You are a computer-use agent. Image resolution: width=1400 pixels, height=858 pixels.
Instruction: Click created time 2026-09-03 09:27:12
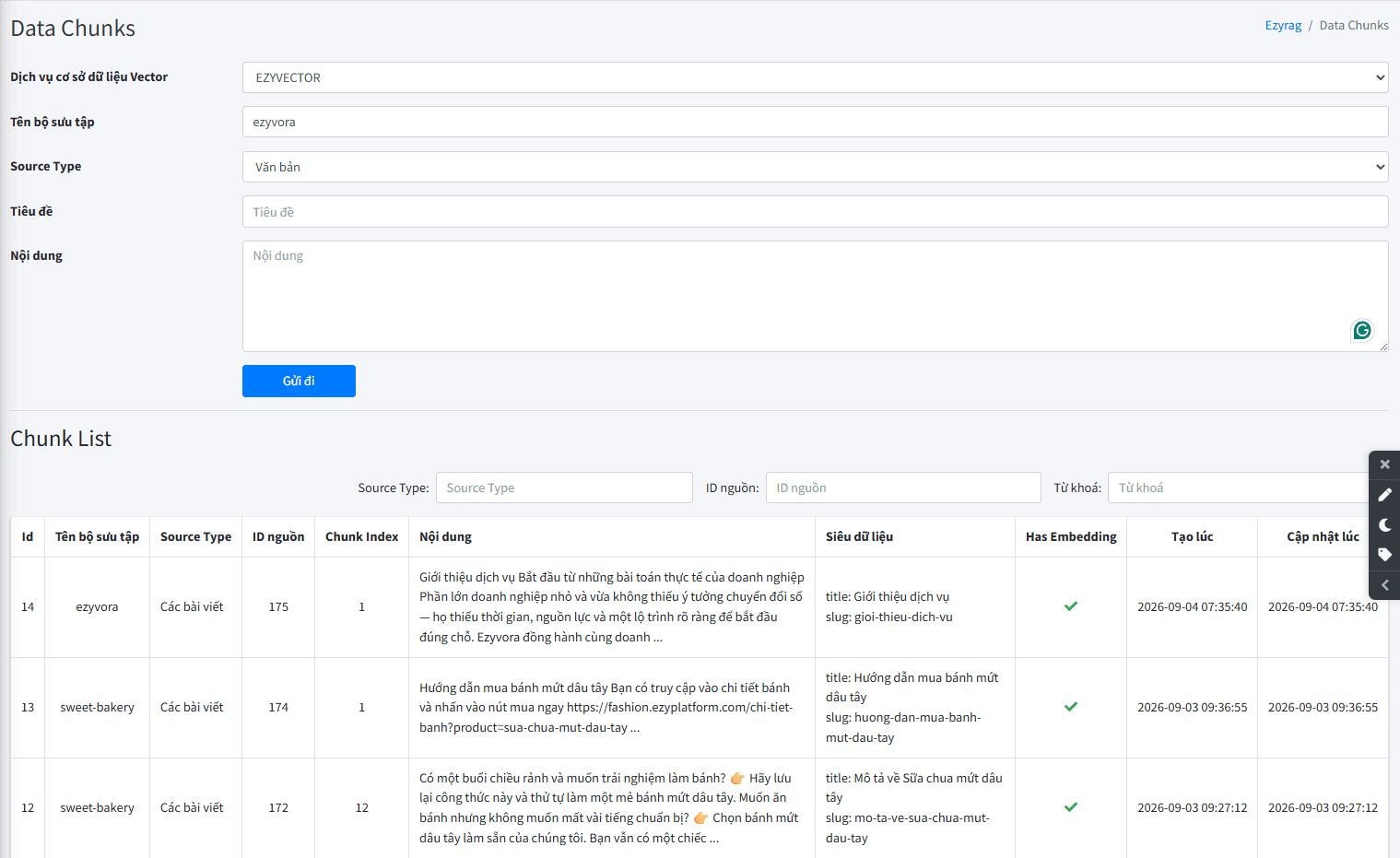coord(1192,807)
